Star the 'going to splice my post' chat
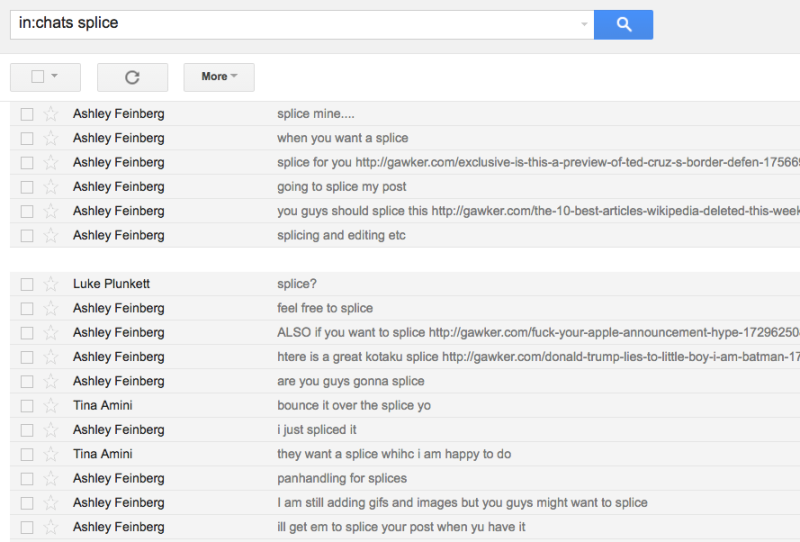Image resolution: width=800 pixels, height=542 pixels. (x=51, y=186)
